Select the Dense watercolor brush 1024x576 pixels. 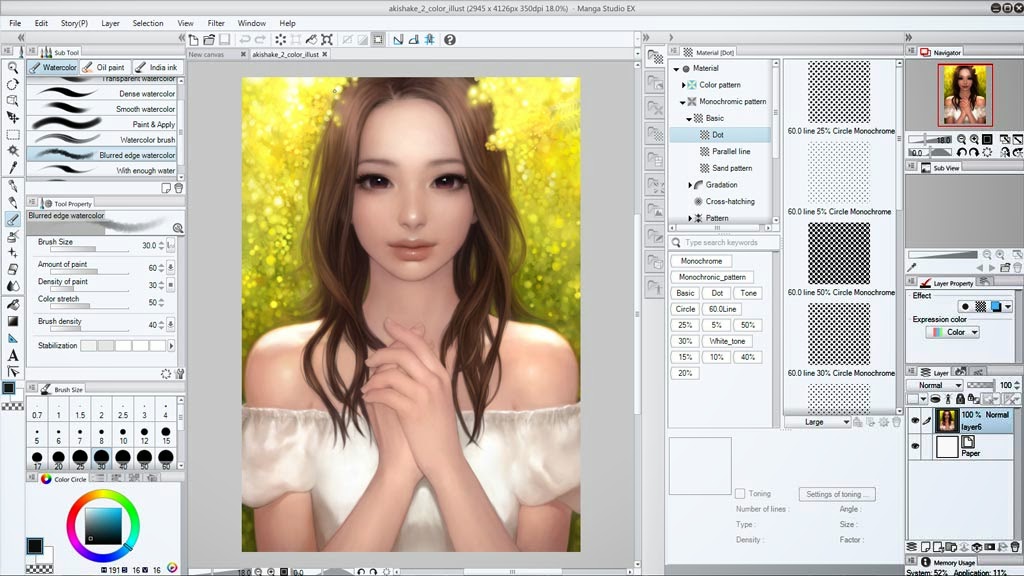point(103,93)
